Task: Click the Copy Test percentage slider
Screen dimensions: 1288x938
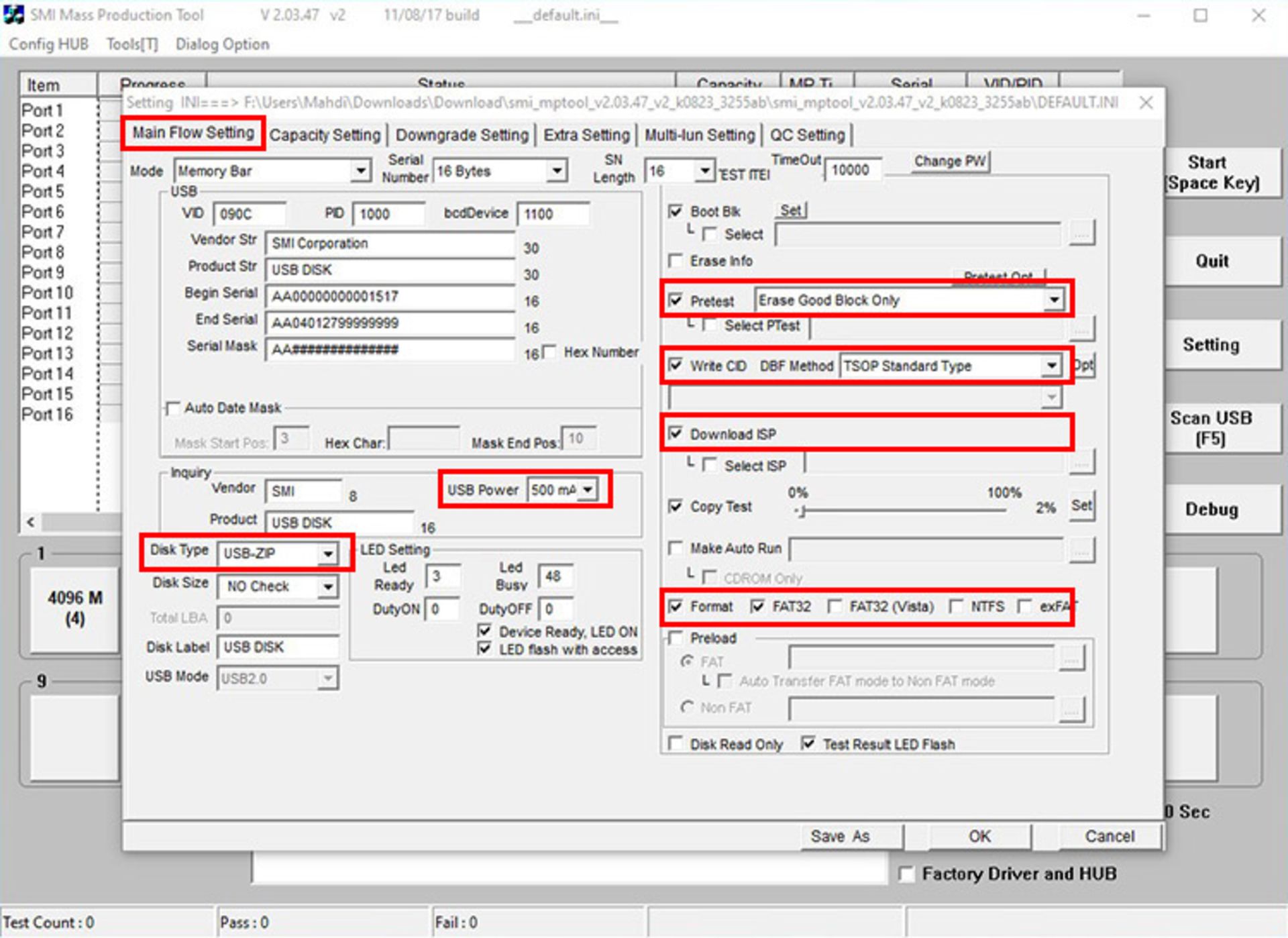Action: (x=802, y=511)
